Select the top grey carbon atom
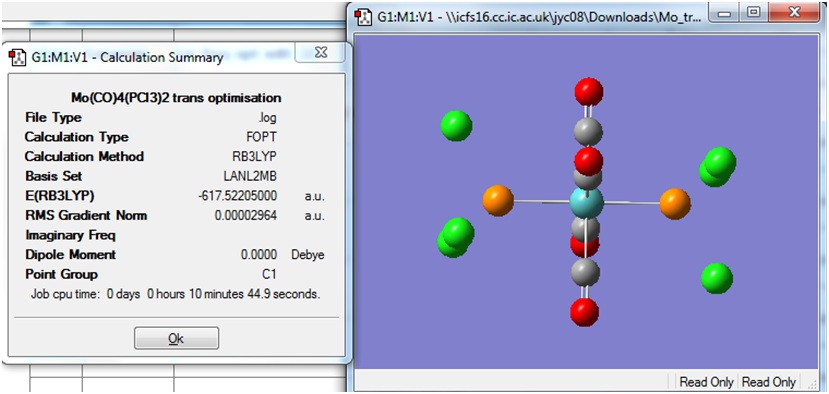Image resolution: width=829 pixels, height=394 pixels. pyautogui.click(x=588, y=131)
